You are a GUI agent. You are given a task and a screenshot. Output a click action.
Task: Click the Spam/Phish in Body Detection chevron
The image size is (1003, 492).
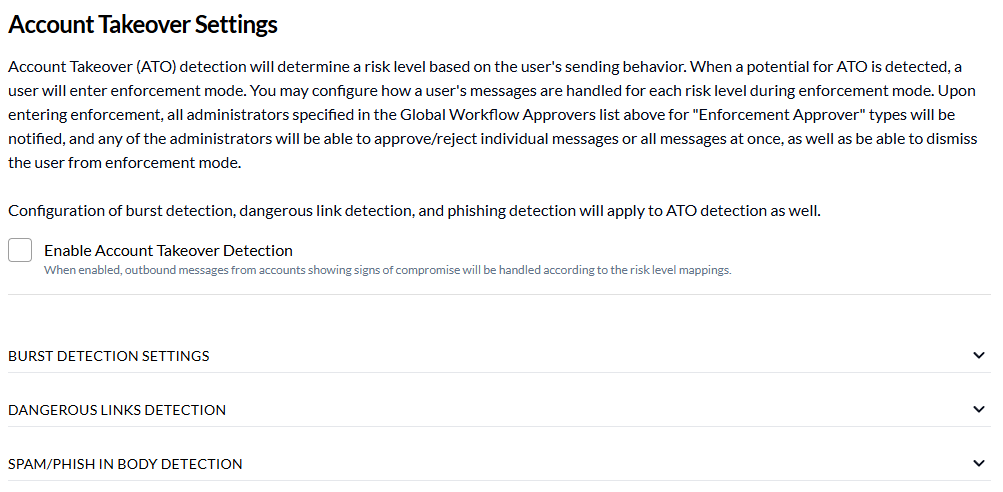click(x=979, y=463)
